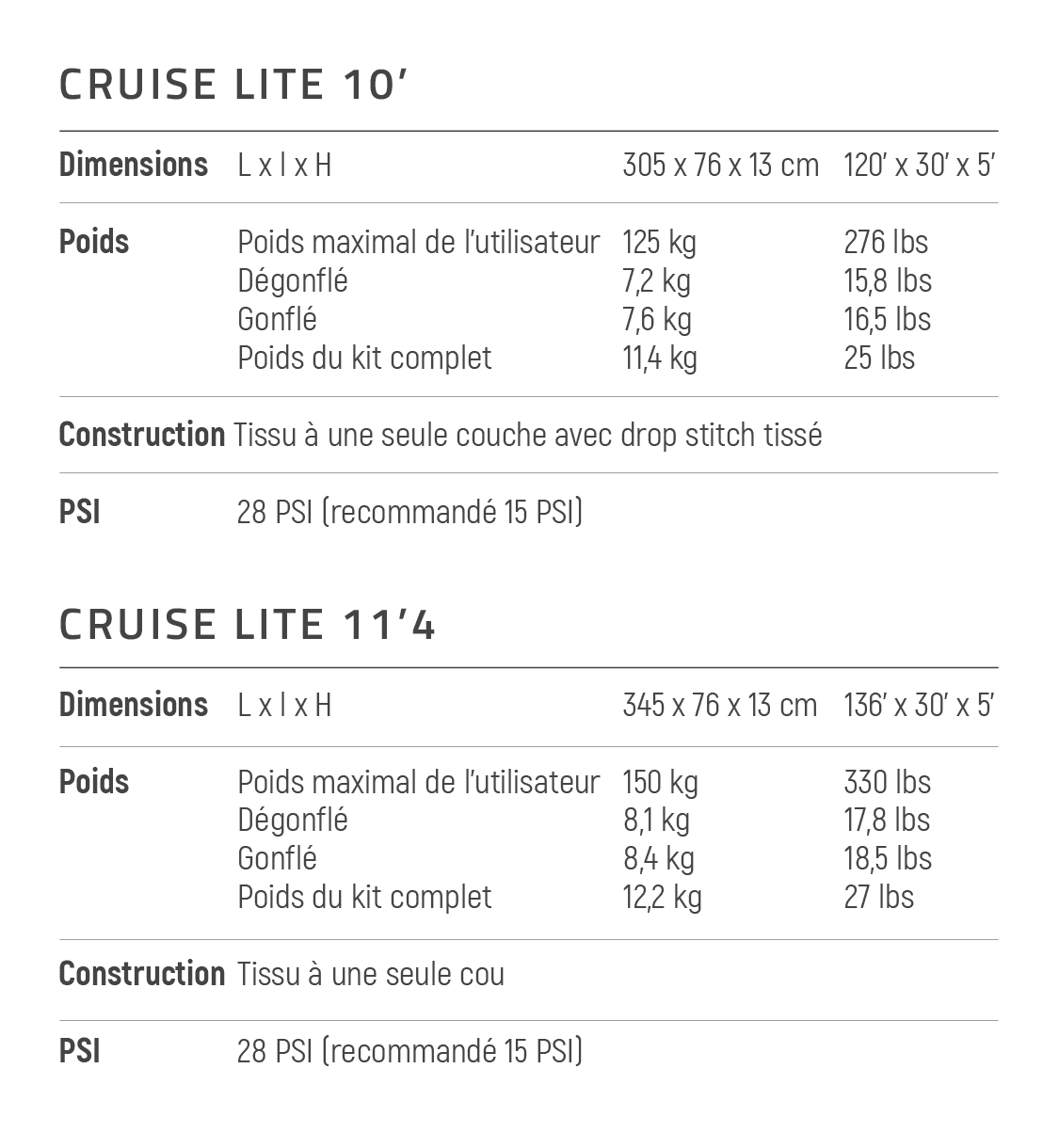The image size is (1059, 1148).
Task: Select the 120' x 30' x 5' value
Action: click(x=920, y=166)
